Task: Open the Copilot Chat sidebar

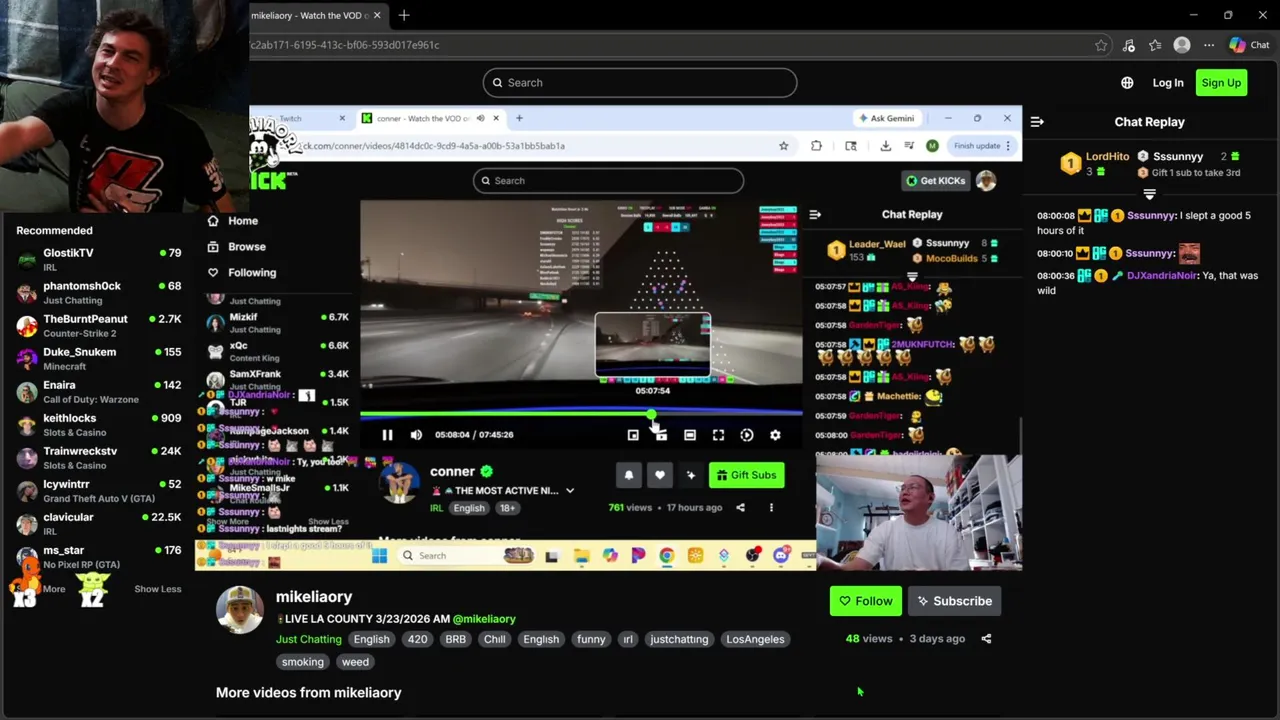Action: click(x=1250, y=45)
